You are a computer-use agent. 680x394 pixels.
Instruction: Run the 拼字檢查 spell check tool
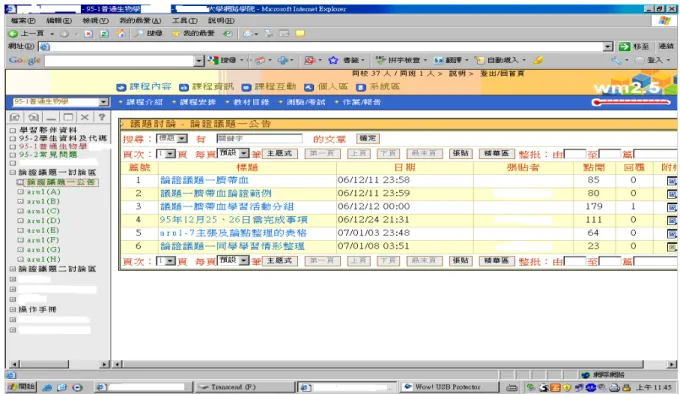tap(399, 60)
